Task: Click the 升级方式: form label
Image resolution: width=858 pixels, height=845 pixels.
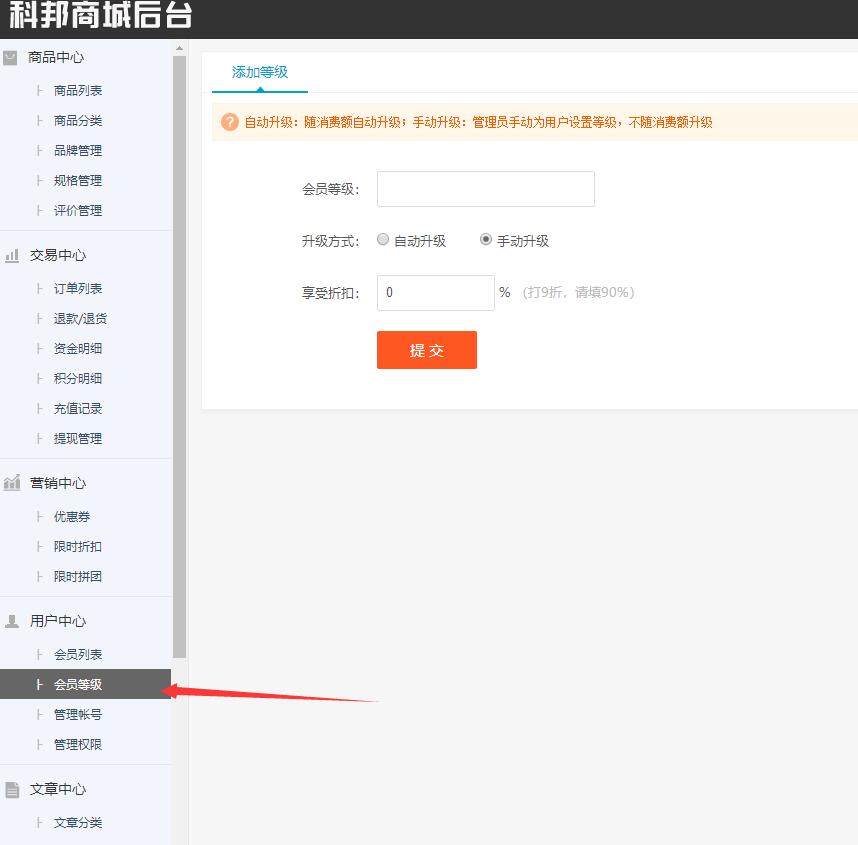Action: coord(331,241)
